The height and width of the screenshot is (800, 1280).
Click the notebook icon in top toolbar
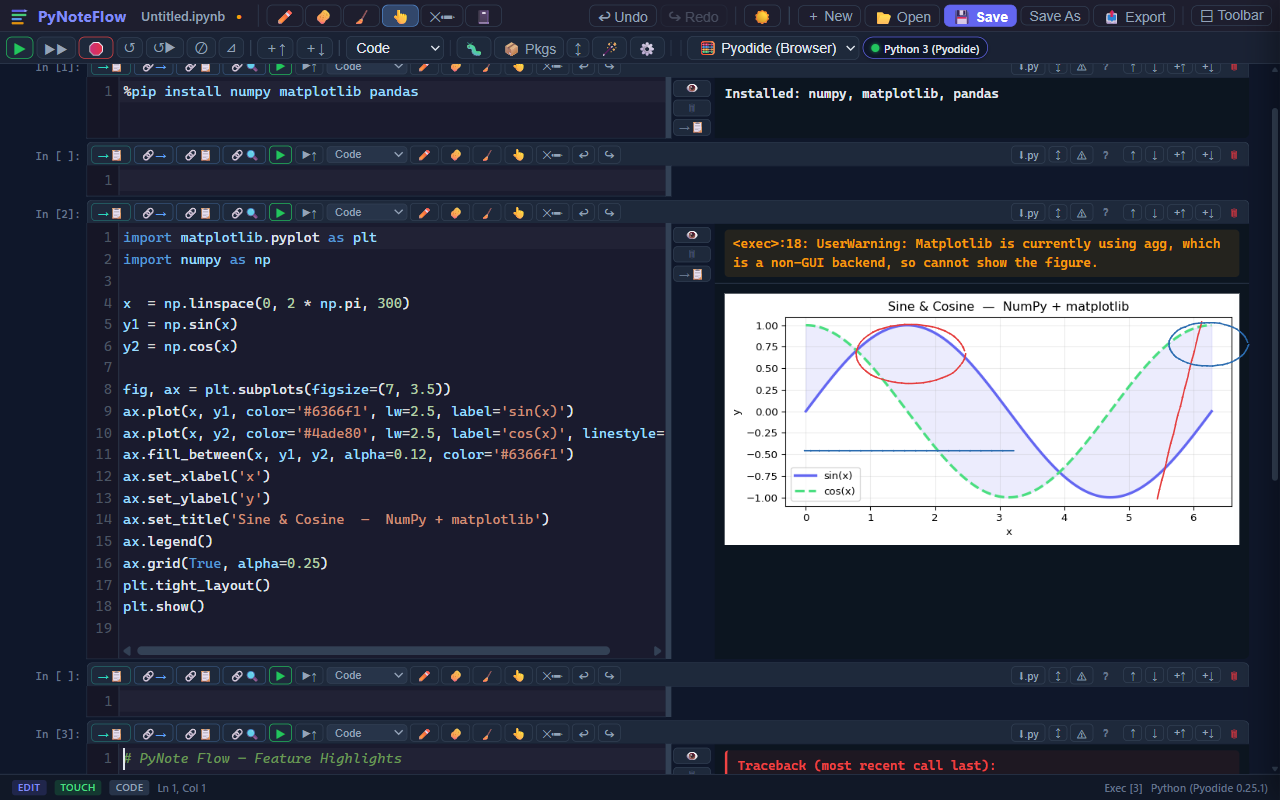tap(484, 16)
